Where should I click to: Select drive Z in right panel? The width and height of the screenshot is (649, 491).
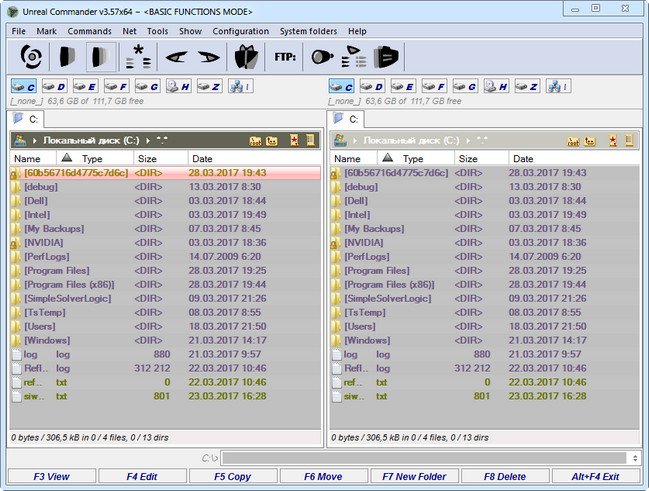point(527,87)
